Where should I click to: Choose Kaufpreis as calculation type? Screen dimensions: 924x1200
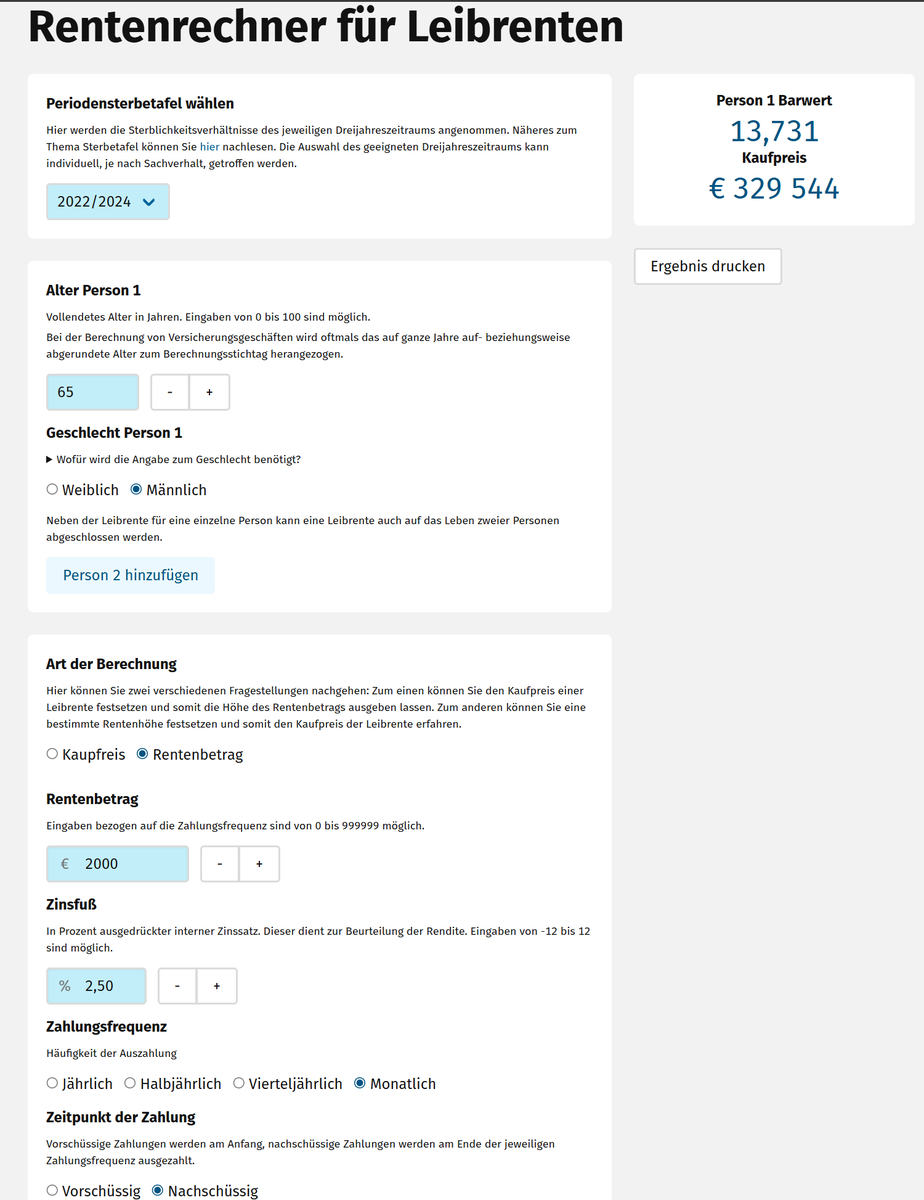[x=53, y=754]
